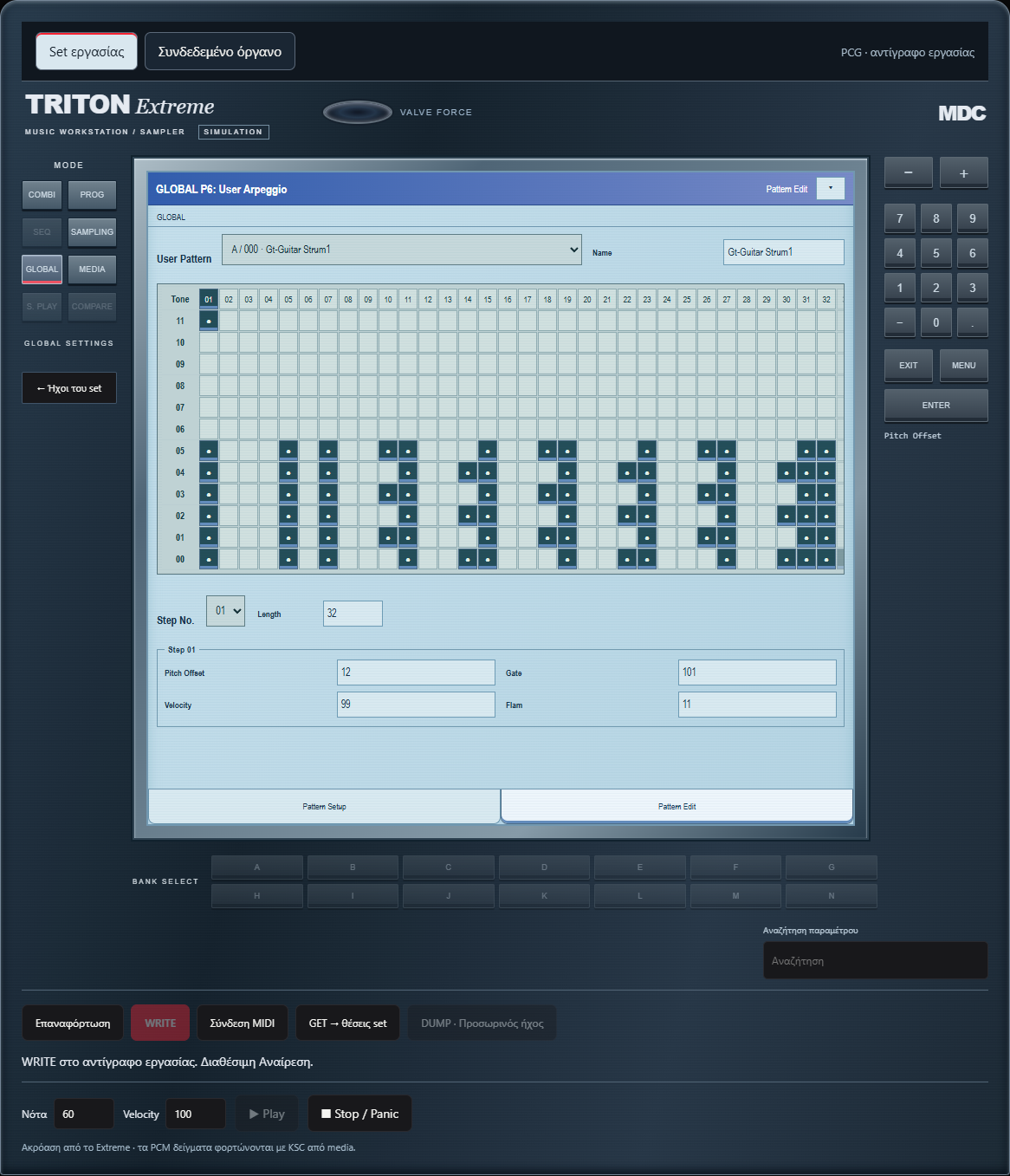The width and height of the screenshot is (1010, 1176).
Task: Click keypad digit 3
Action: [972, 288]
